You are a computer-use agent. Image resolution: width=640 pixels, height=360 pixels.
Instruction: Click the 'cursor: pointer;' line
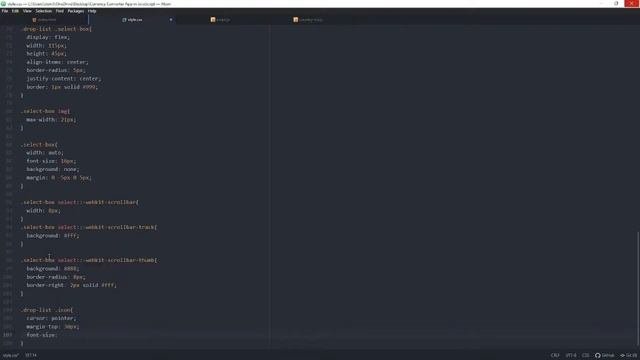tap(51, 318)
